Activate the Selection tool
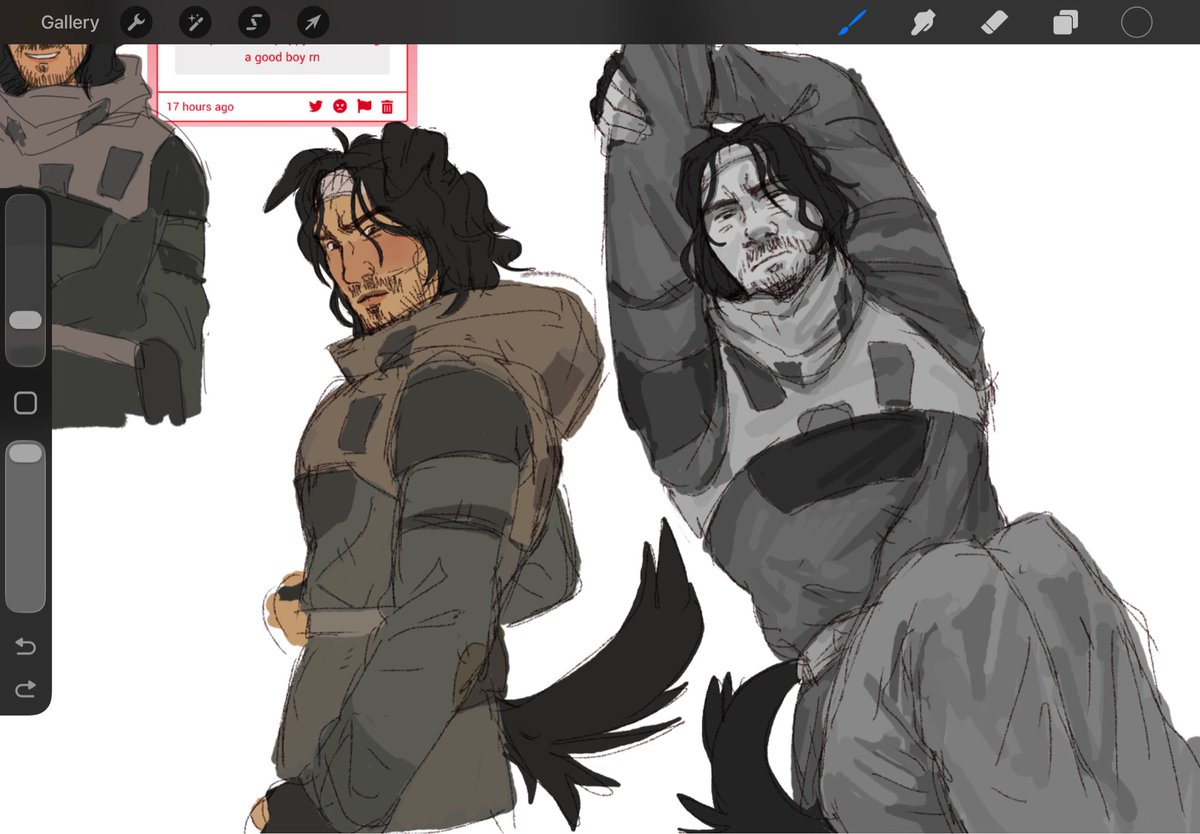Viewport: 1200px width, 834px height. point(253,22)
